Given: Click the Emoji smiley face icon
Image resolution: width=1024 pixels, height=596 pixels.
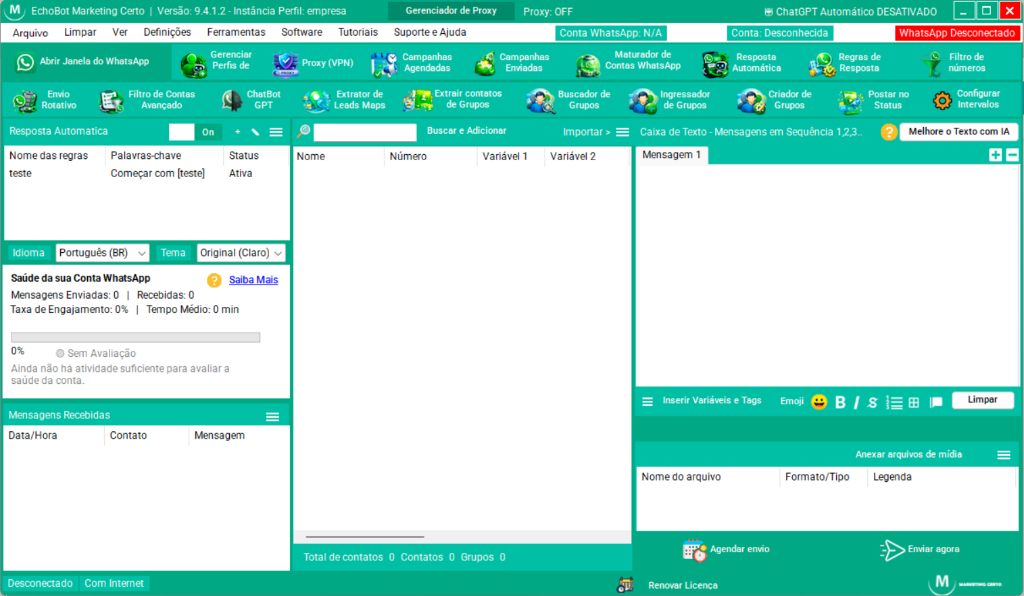Looking at the screenshot, I should coord(819,401).
